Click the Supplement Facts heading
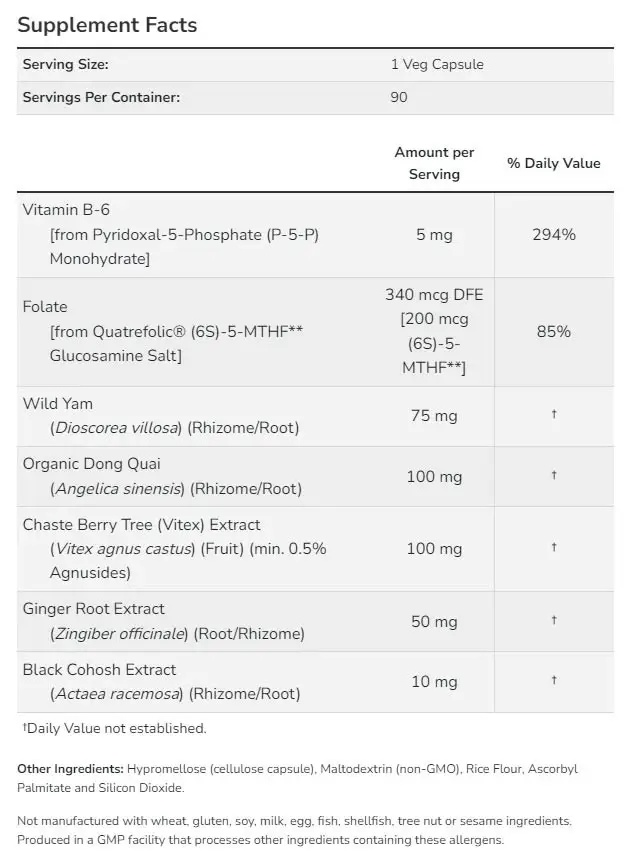Screen dimensions: 629x867 tap(107, 25)
